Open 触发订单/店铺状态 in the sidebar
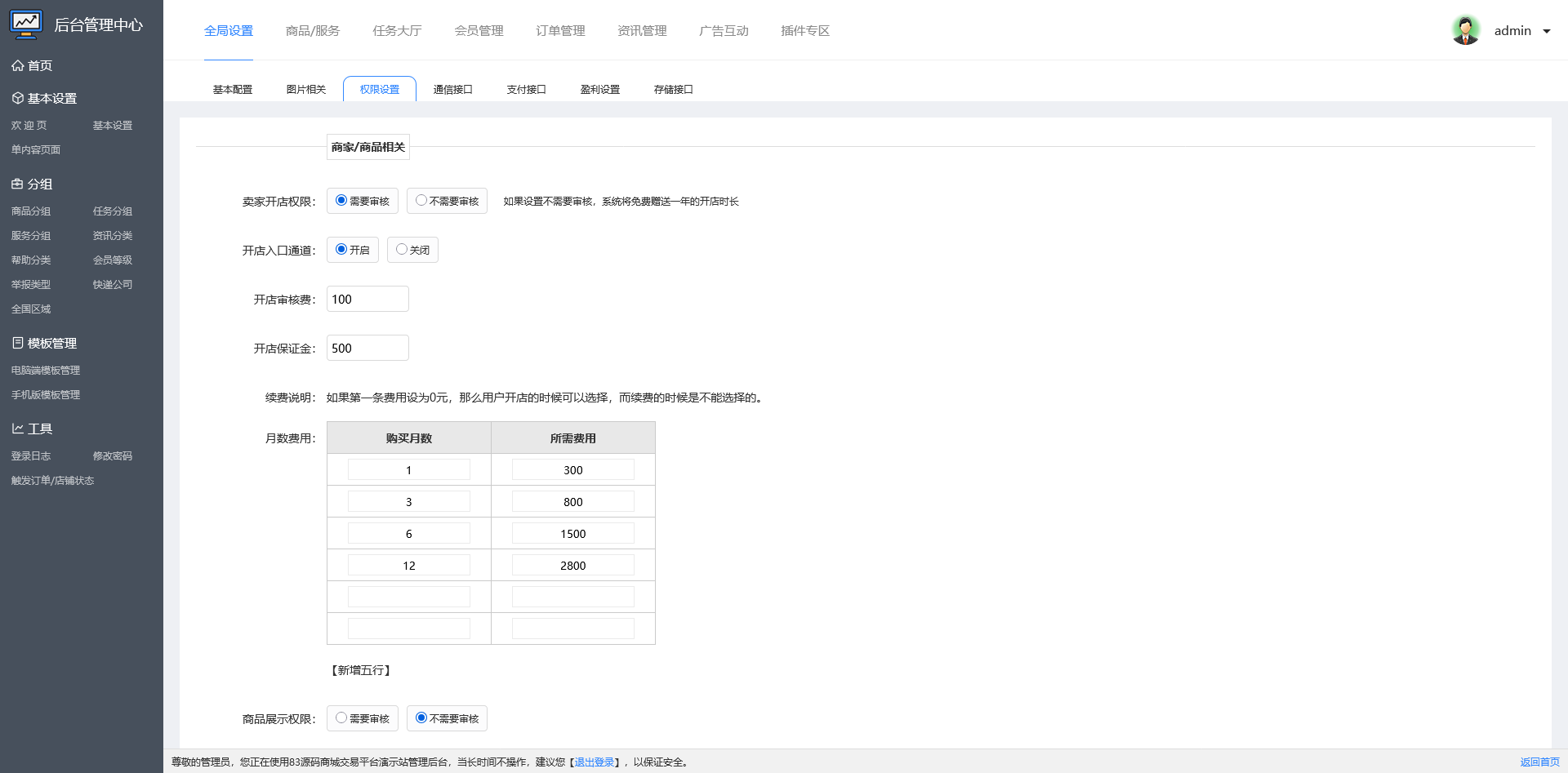The image size is (1568, 773). 52,480
